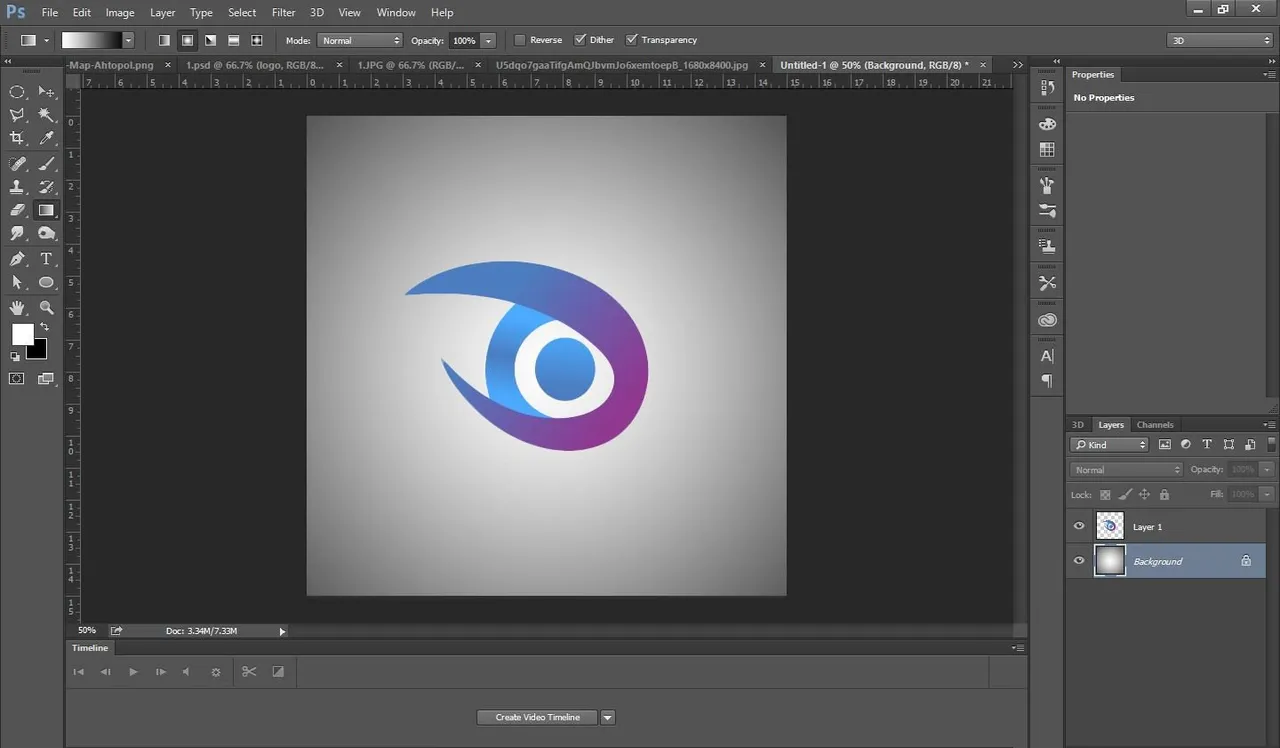Open the Properties panel menu

click(x=1269, y=75)
